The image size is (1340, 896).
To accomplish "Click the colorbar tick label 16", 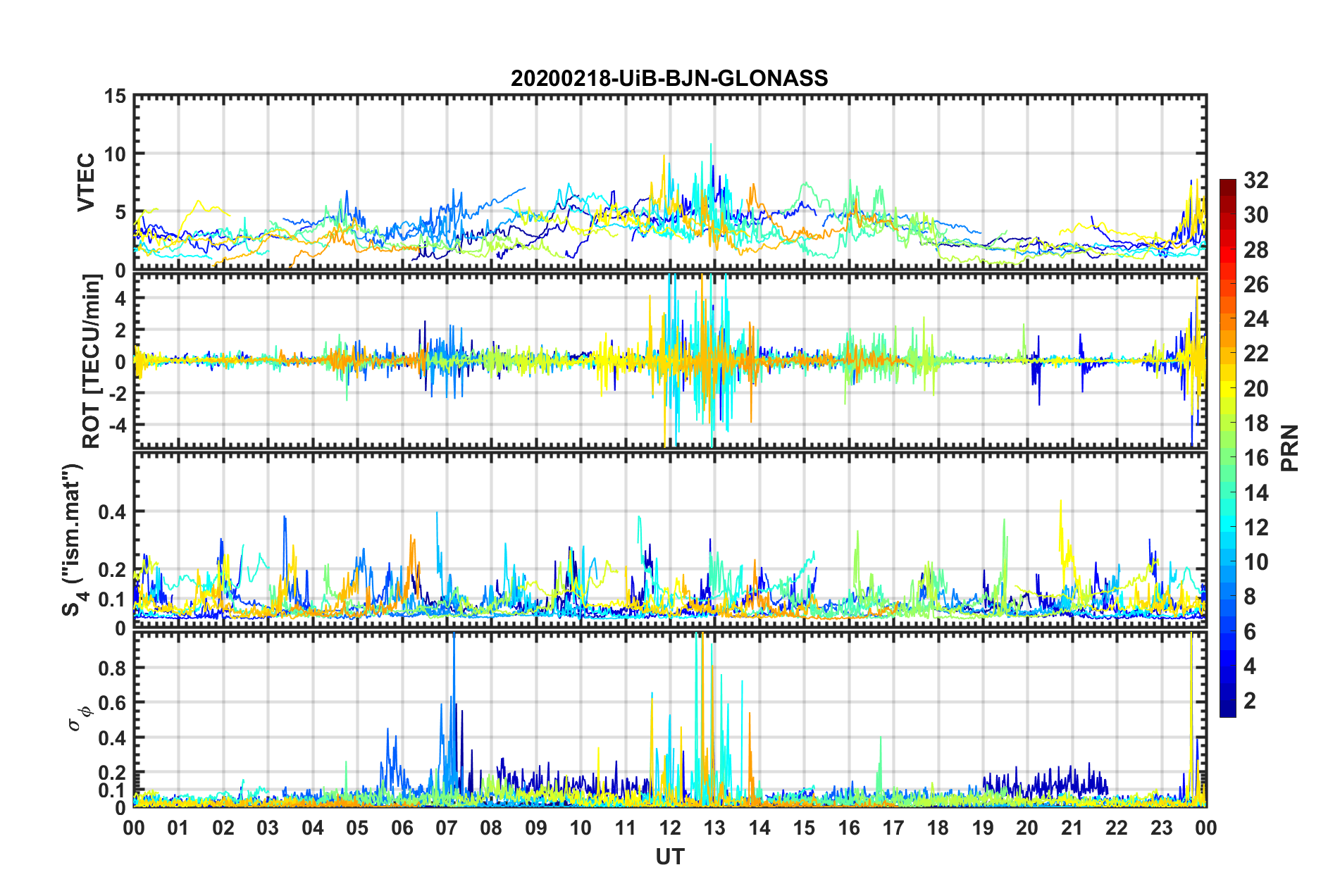I will (1256, 458).
